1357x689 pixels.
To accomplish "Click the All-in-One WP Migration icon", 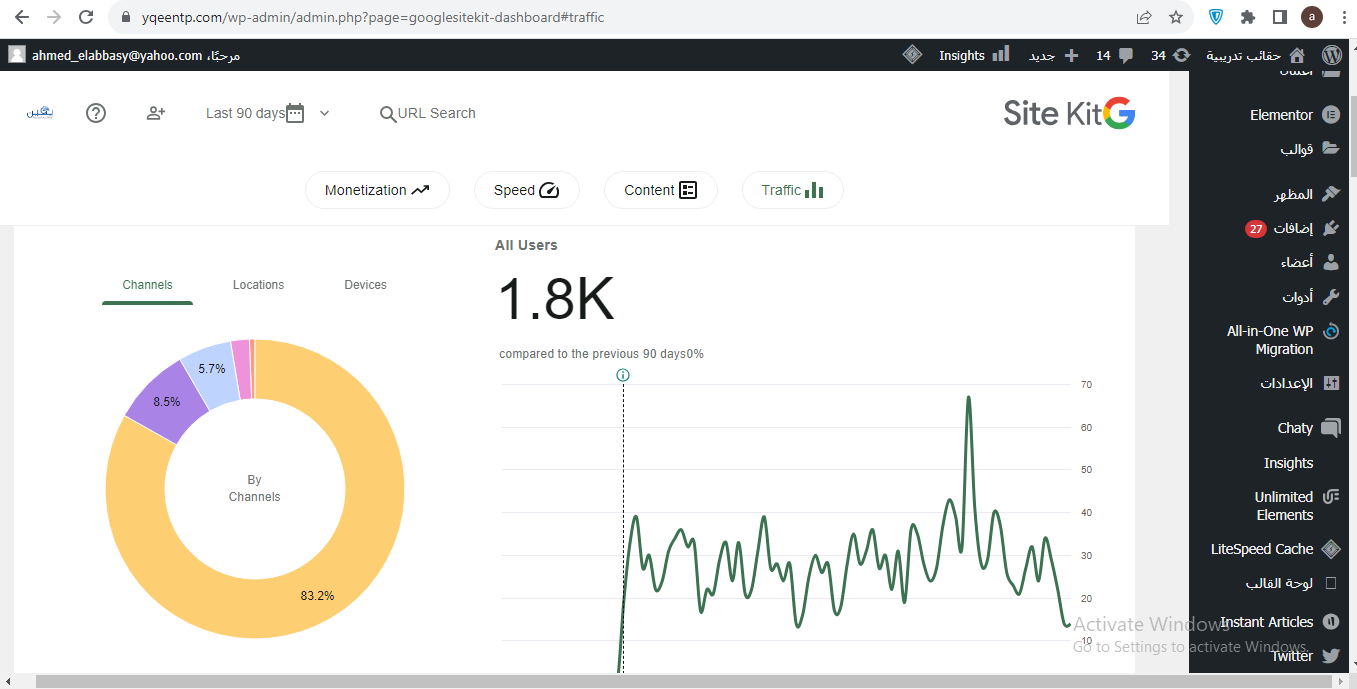I will (1331, 331).
